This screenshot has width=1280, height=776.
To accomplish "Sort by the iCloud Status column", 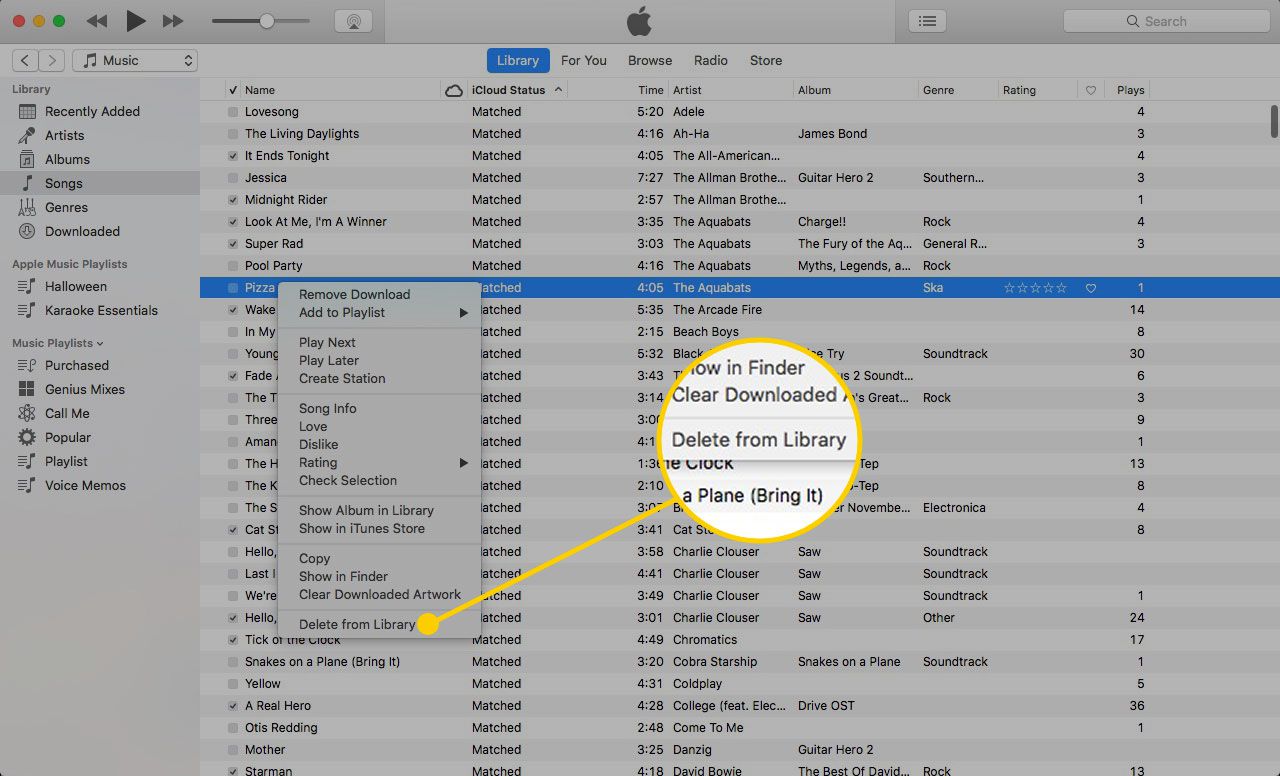I will click(519, 90).
